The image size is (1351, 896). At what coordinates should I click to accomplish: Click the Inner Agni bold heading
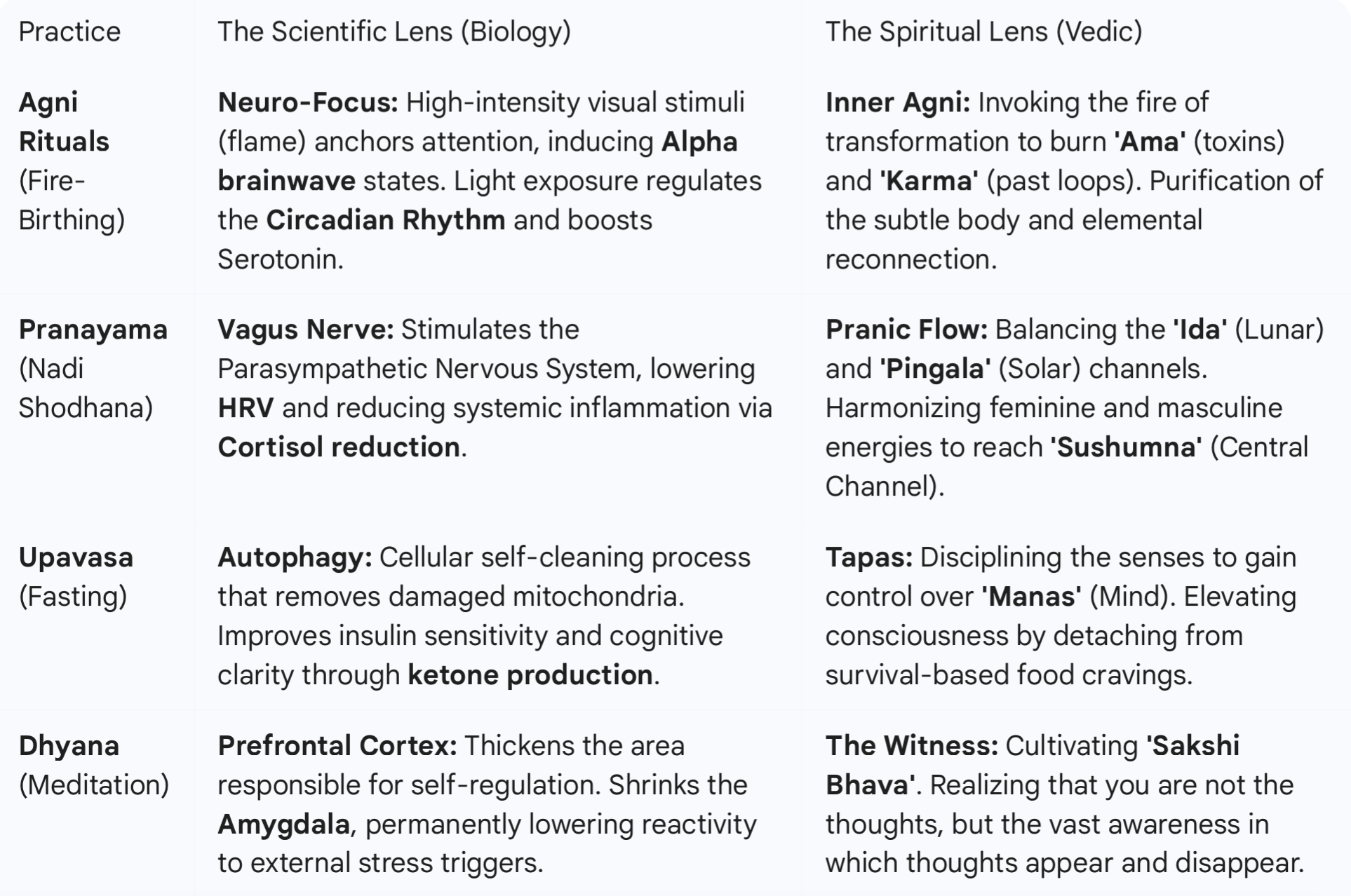coord(898,102)
